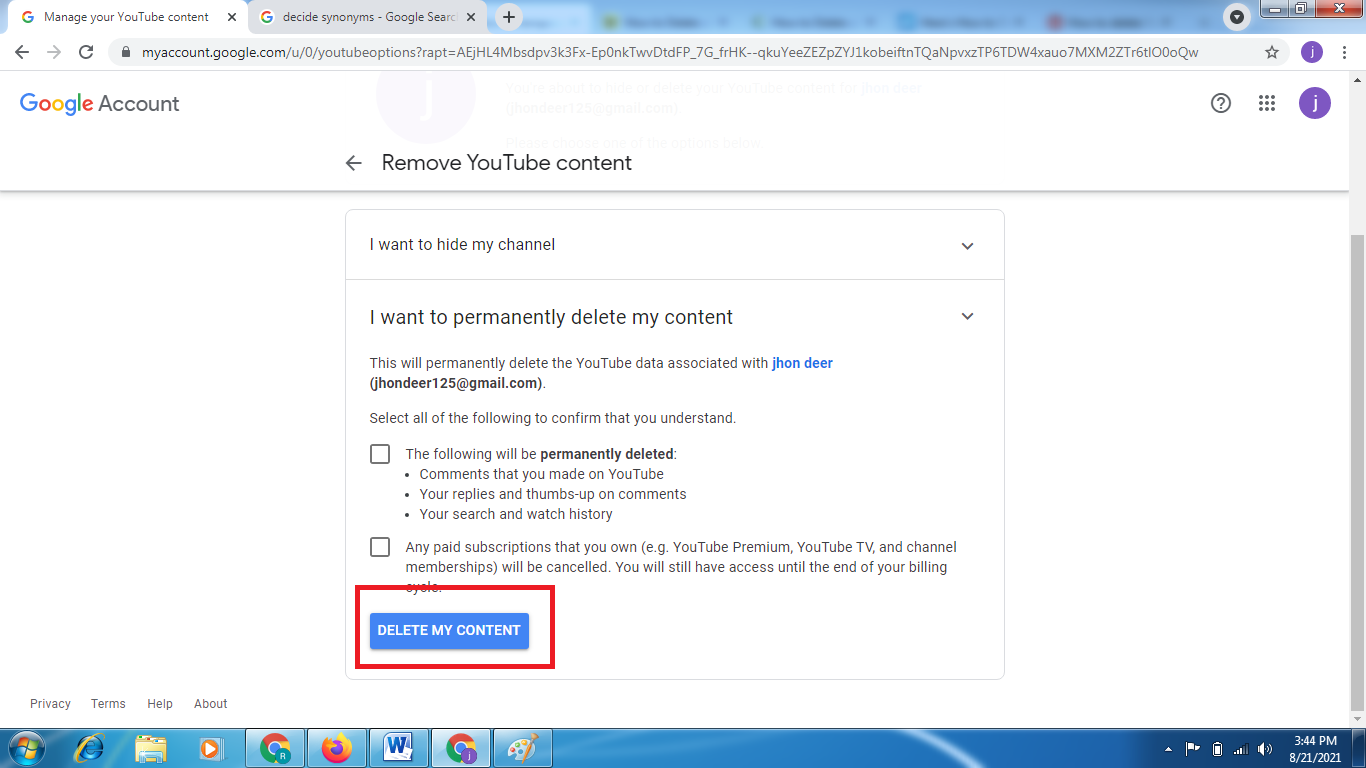Screen dimensions: 1366x768
Task: Open the jhon deer account link
Action: click(802, 363)
